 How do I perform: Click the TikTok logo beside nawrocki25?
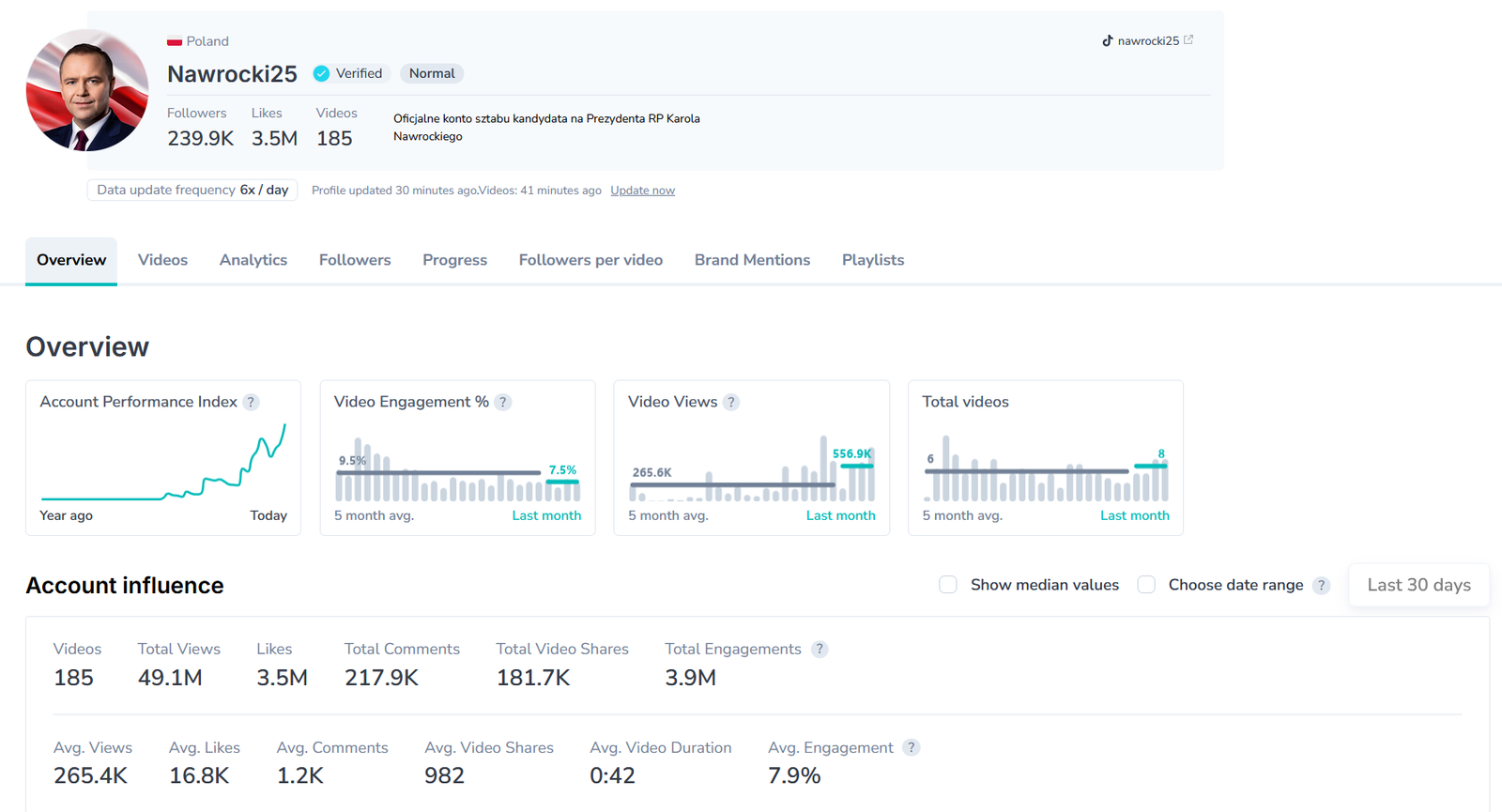click(1108, 40)
